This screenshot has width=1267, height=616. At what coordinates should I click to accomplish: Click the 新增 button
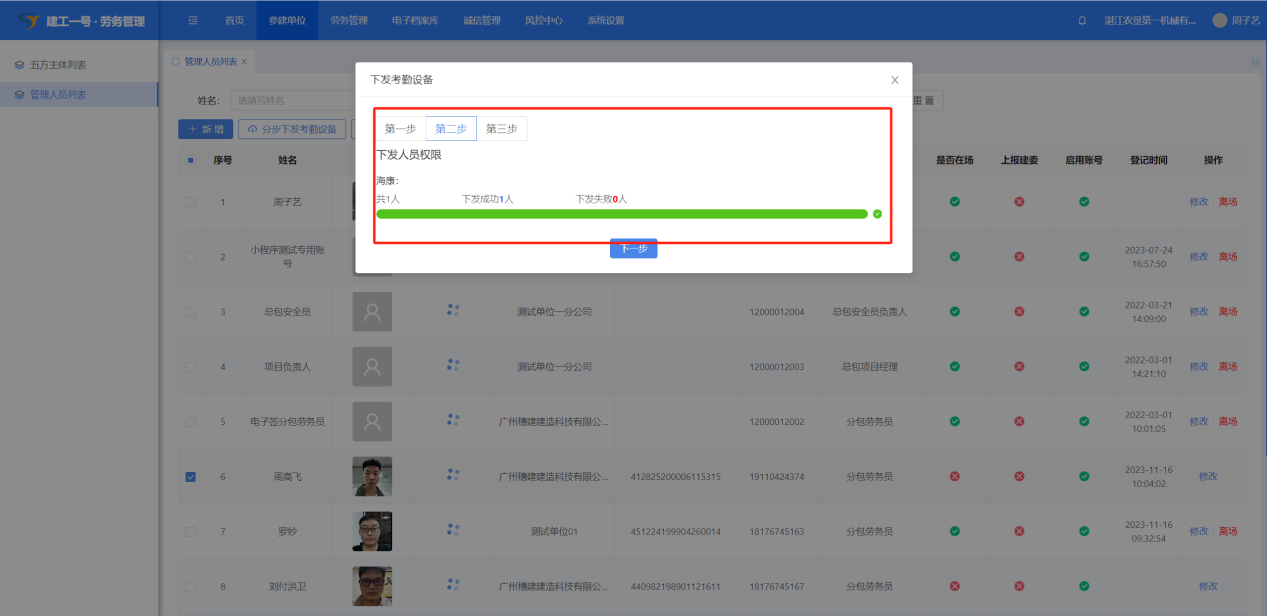pyautogui.click(x=205, y=129)
